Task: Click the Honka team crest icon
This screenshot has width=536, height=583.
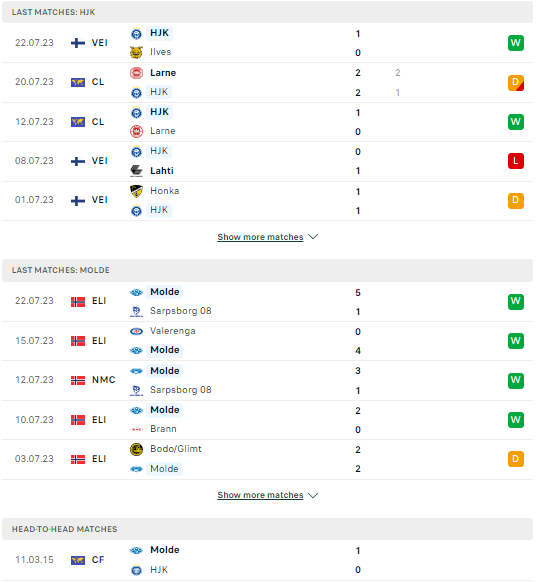Action: (136, 191)
